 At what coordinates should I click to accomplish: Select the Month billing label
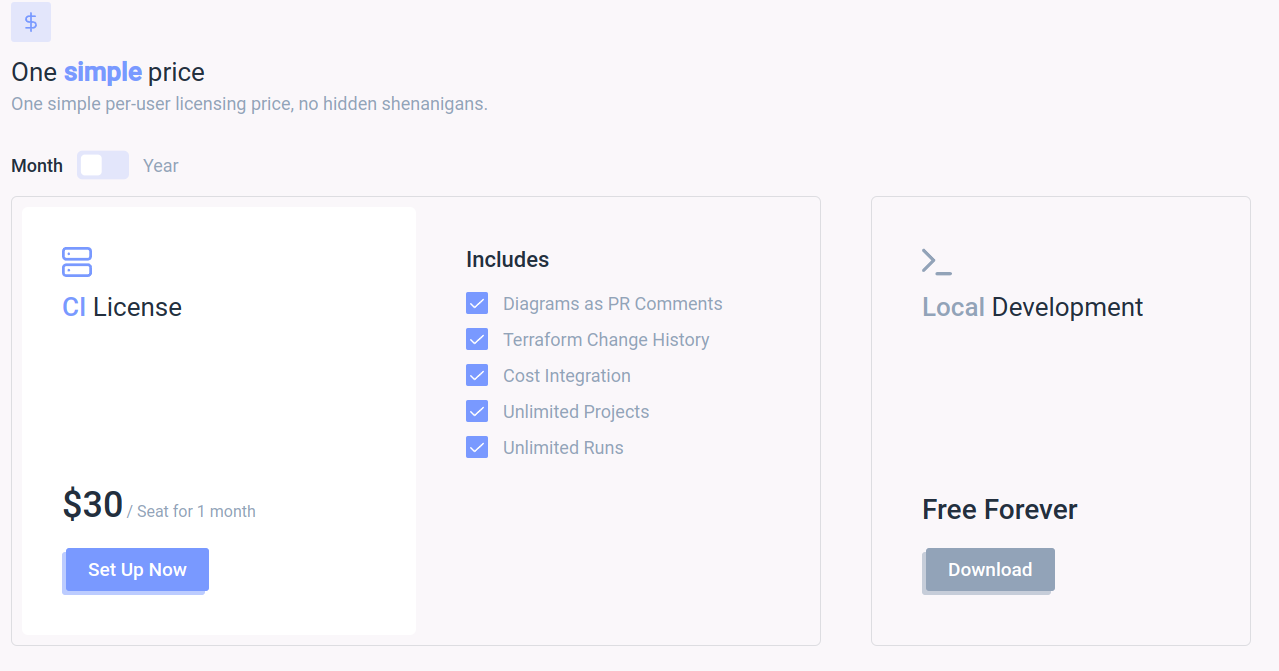pos(37,166)
